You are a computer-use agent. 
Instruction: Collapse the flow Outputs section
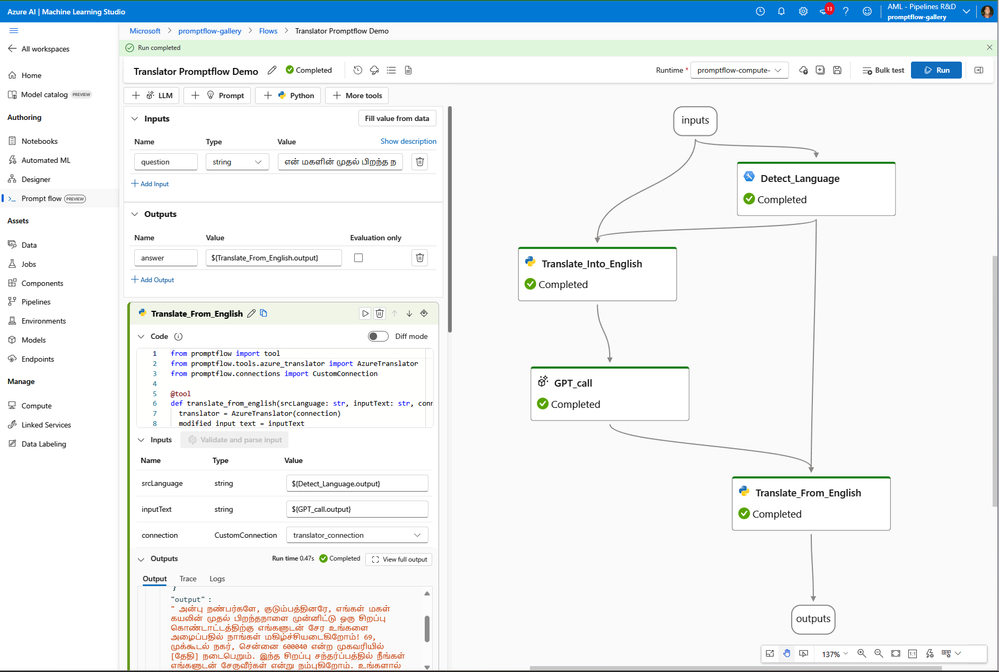134,214
